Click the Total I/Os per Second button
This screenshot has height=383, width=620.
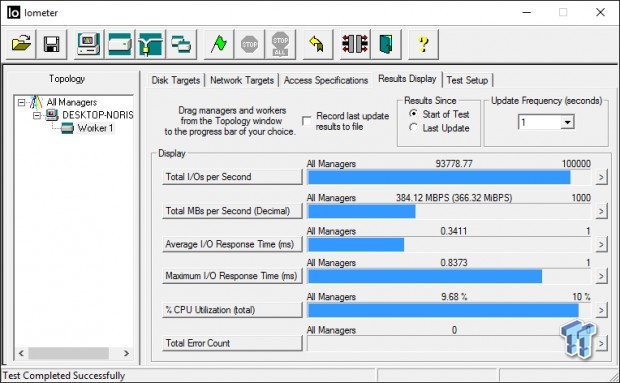(232, 177)
